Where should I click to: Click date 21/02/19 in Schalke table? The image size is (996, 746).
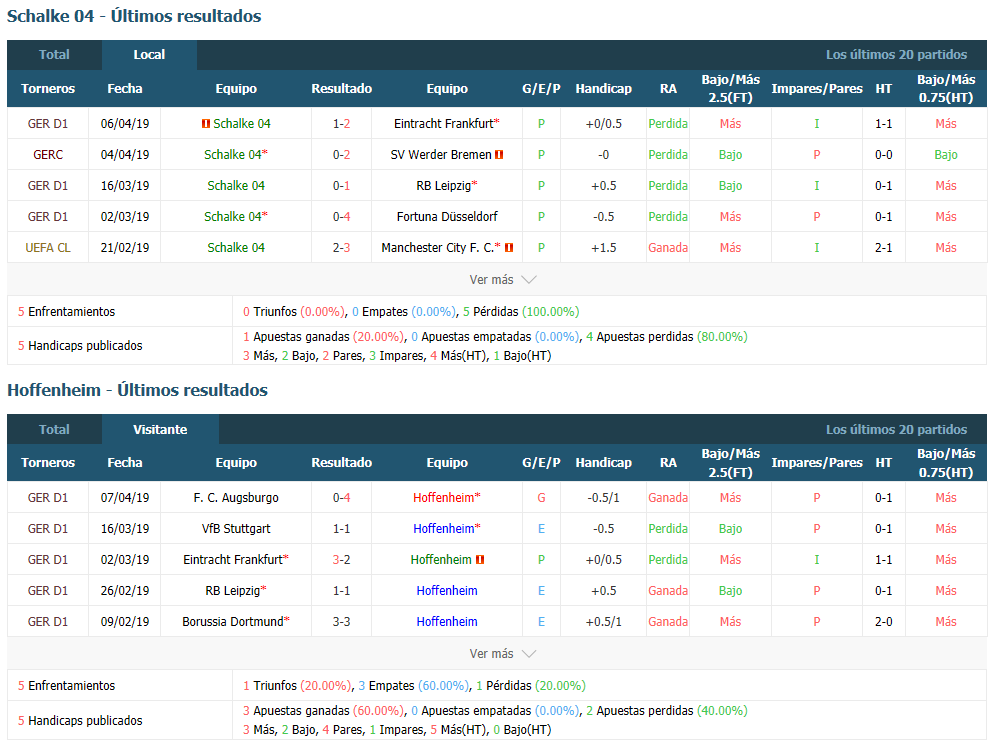[125, 248]
